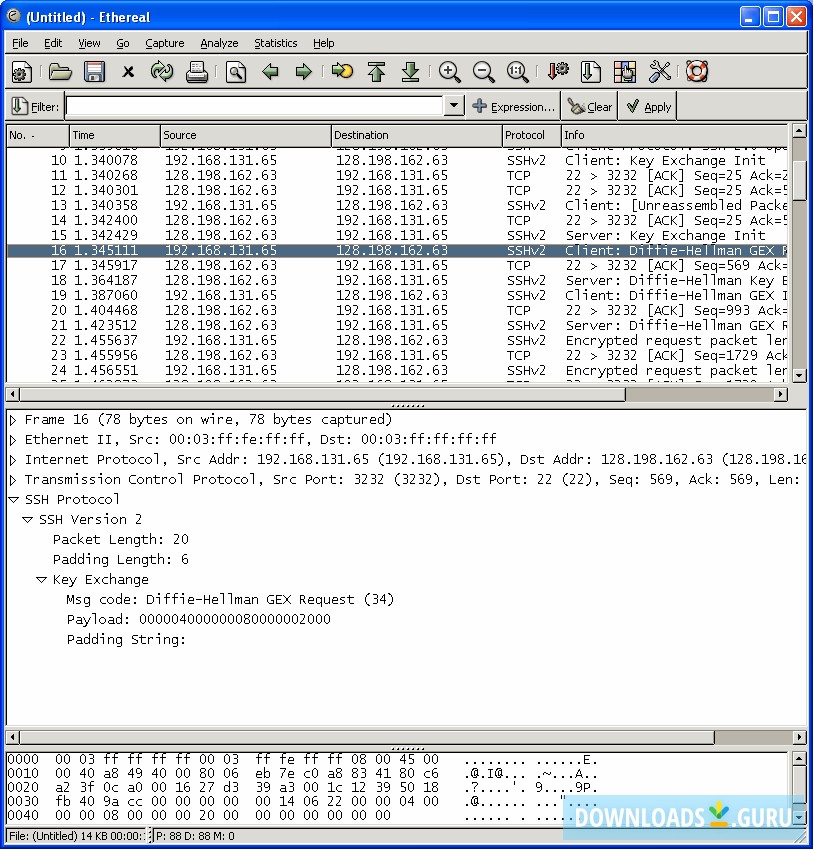Collapse the SSH Protocol node

click(14, 500)
